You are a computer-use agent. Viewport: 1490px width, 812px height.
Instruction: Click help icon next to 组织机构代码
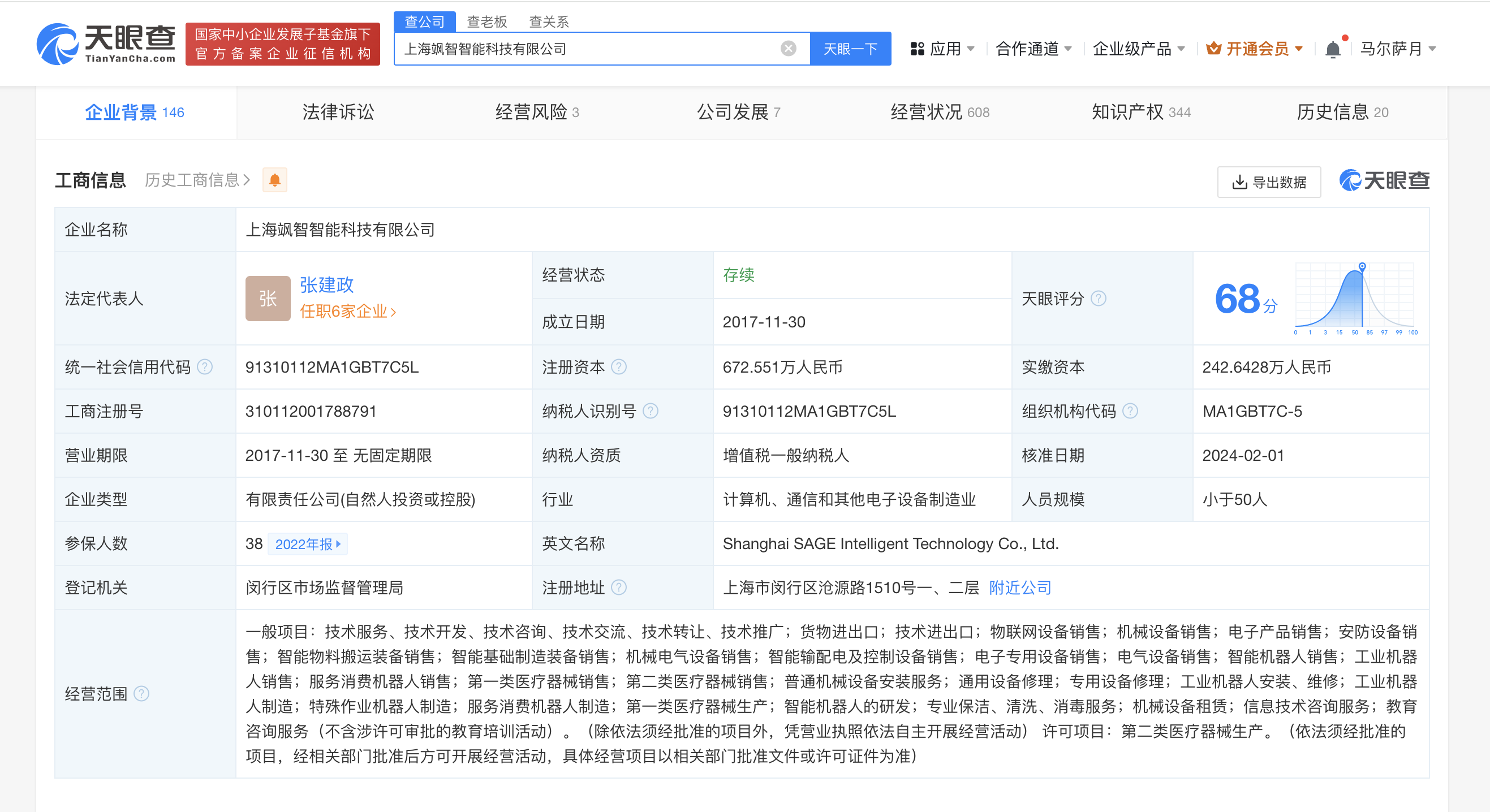[x=1130, y=411]
